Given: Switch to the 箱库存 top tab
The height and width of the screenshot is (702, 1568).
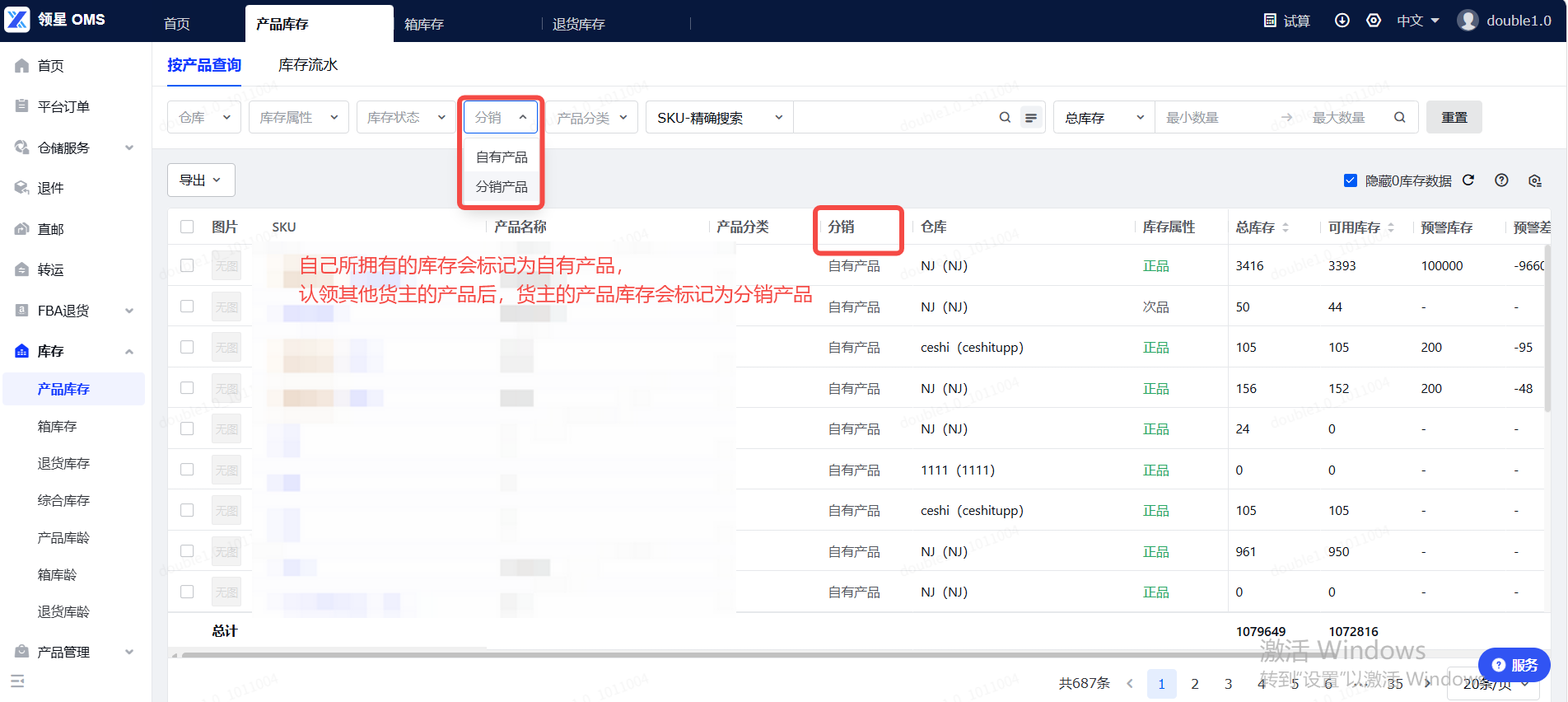Looking at the screenshot, I should 424,24.
